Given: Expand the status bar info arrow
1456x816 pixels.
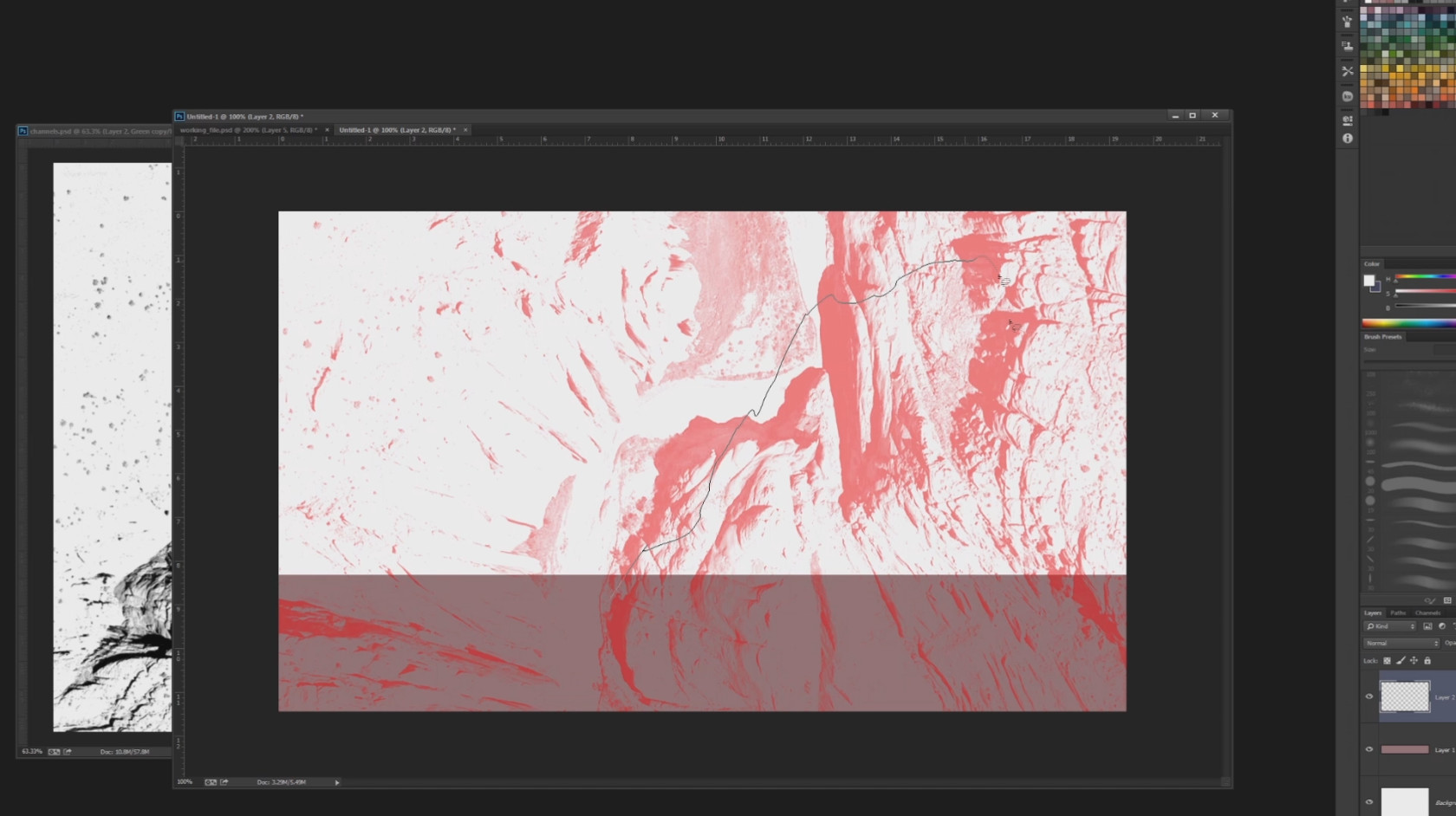Looking at the screenshot, I should click(337, 782).
